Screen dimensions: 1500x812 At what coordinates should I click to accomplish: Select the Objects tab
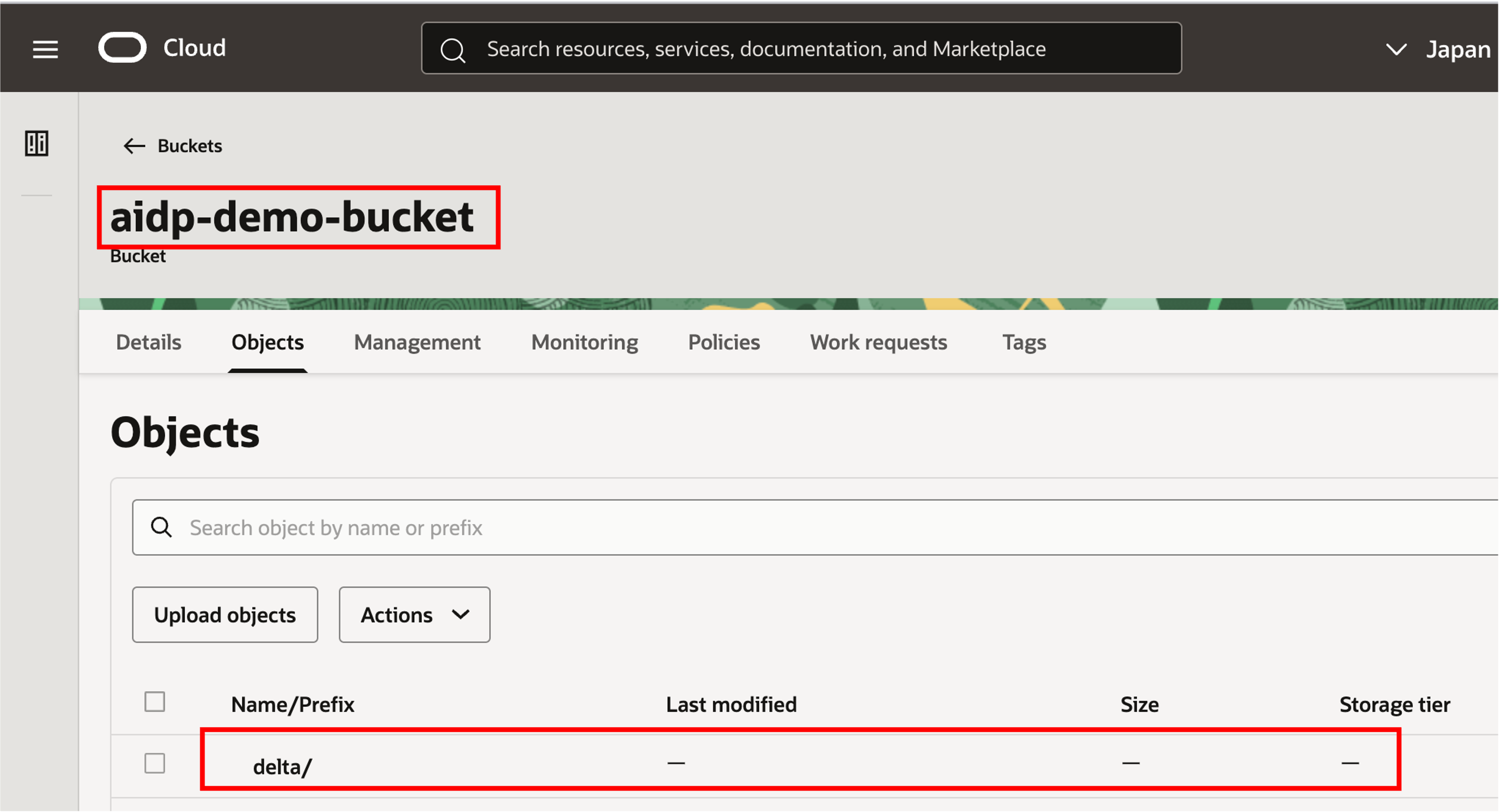click(x=268, y=342)
